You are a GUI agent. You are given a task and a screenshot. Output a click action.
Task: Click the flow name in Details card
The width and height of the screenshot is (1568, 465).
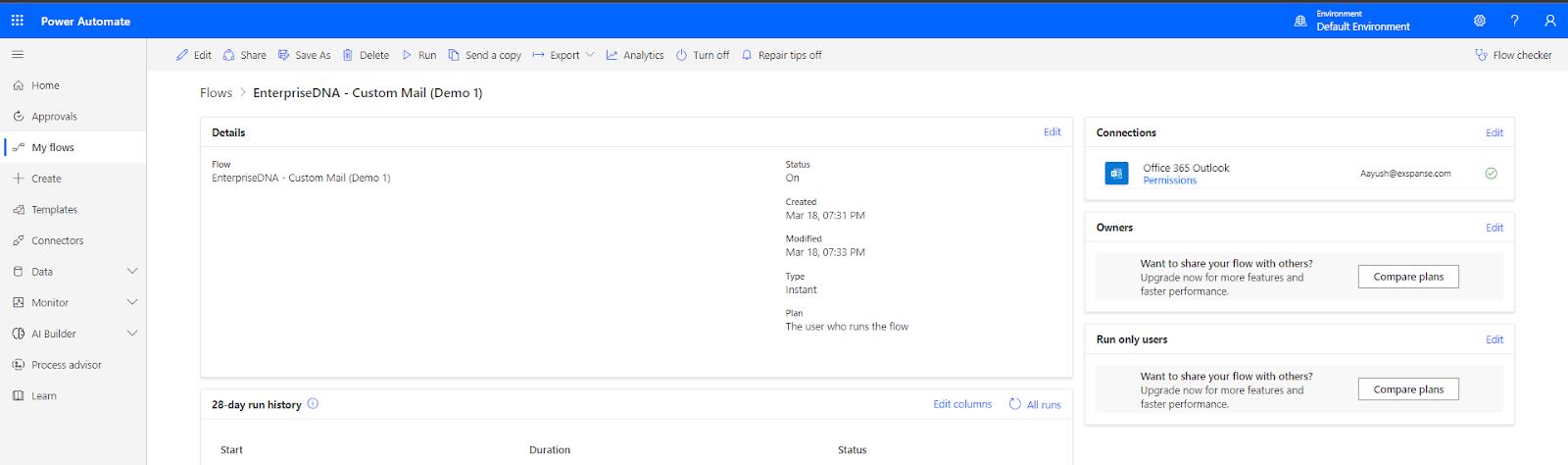(301, 179)
